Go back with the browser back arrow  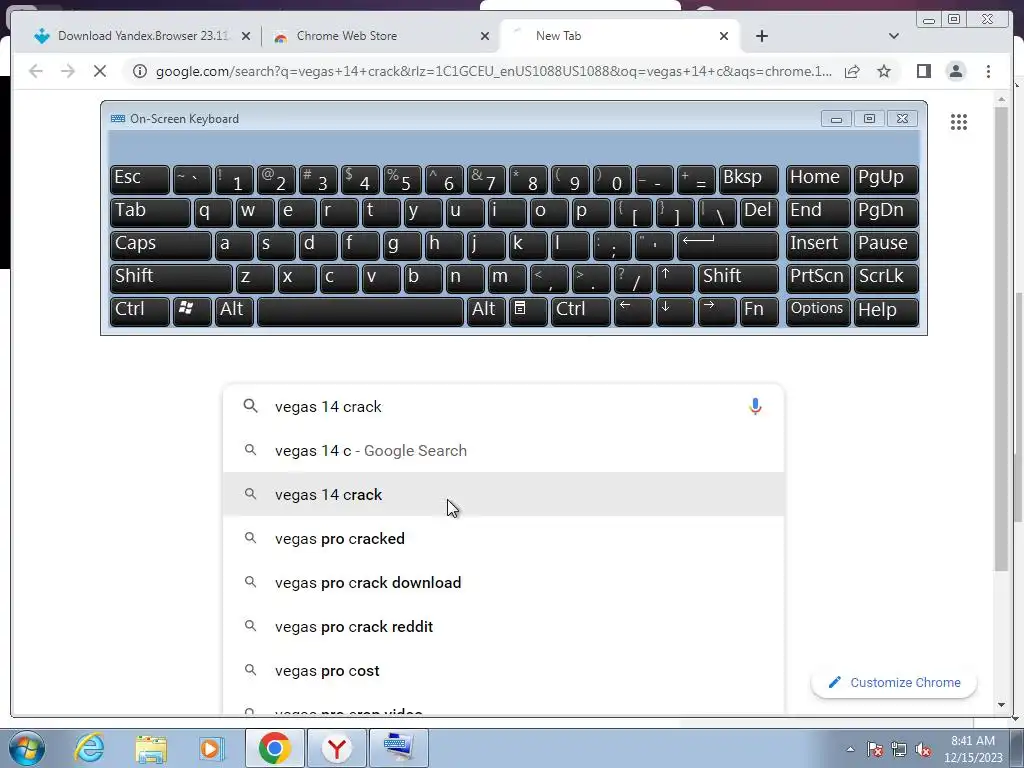(36, 71)
